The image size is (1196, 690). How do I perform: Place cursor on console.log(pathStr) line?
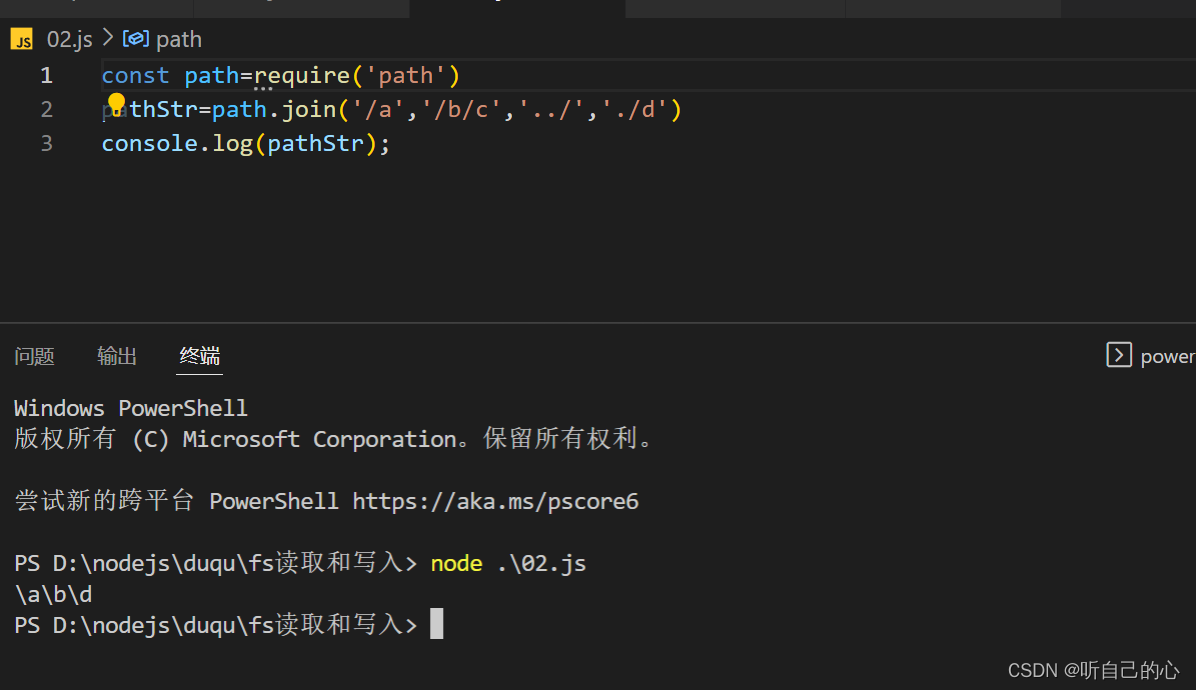click(246, 143)
